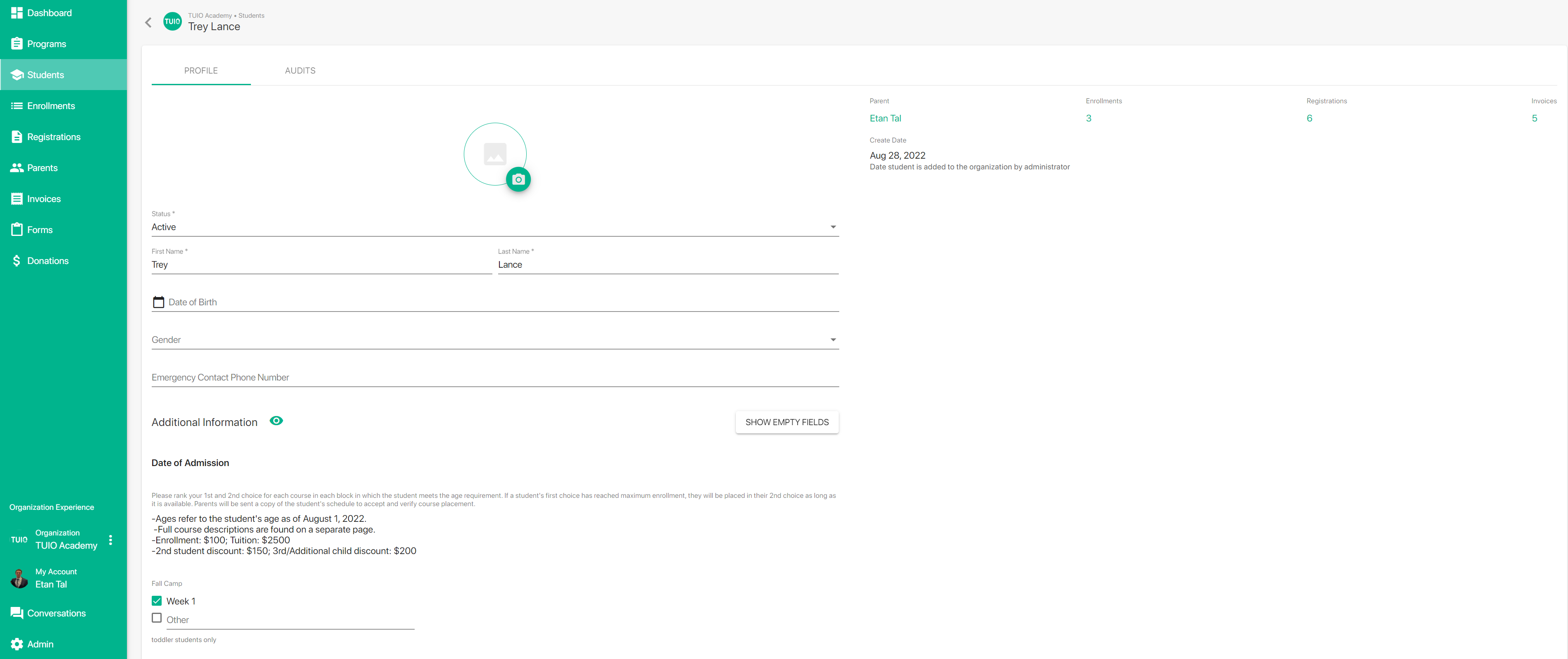
Task: Click the student photo placeholder image
Action: click(495, 154)
